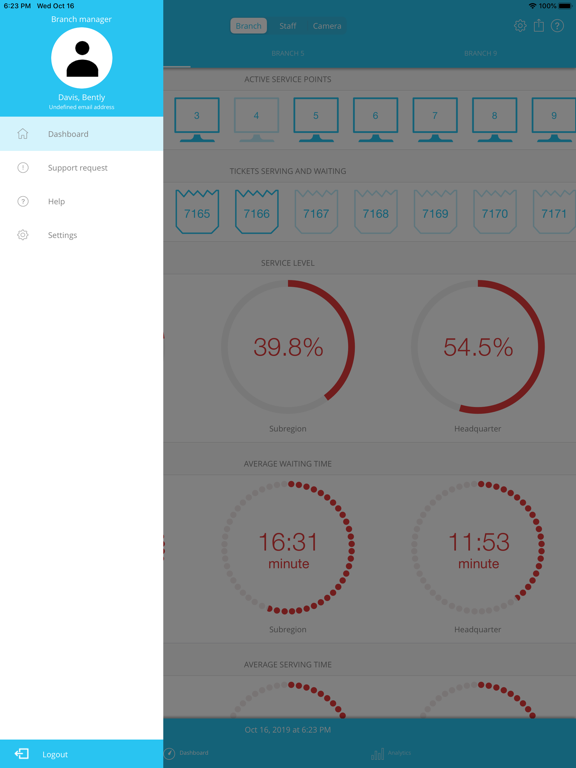Tap the Wi-Fi icon in status bar
The width and height of the screenshot is (576, 768).
pos(533,6)
